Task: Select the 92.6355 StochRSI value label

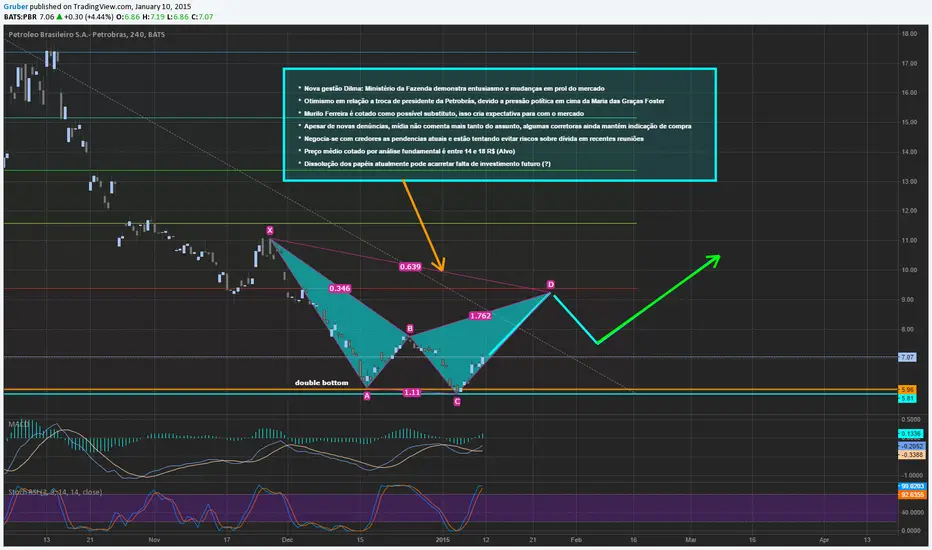Action: [x=912, y=495]
